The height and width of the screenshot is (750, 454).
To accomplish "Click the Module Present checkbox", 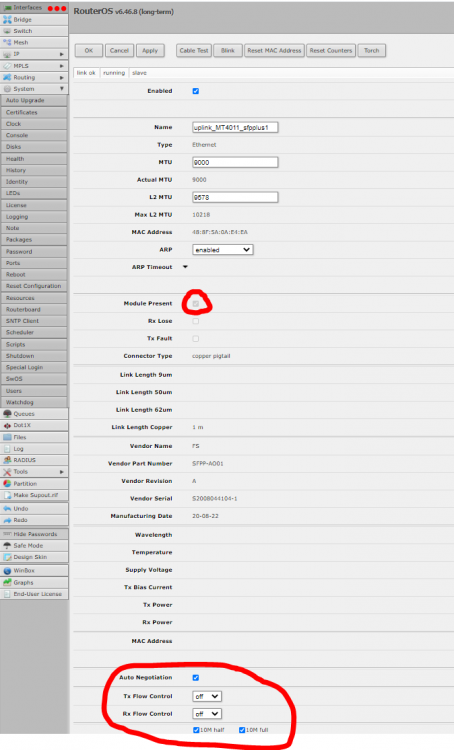I will tap(196, 304).
